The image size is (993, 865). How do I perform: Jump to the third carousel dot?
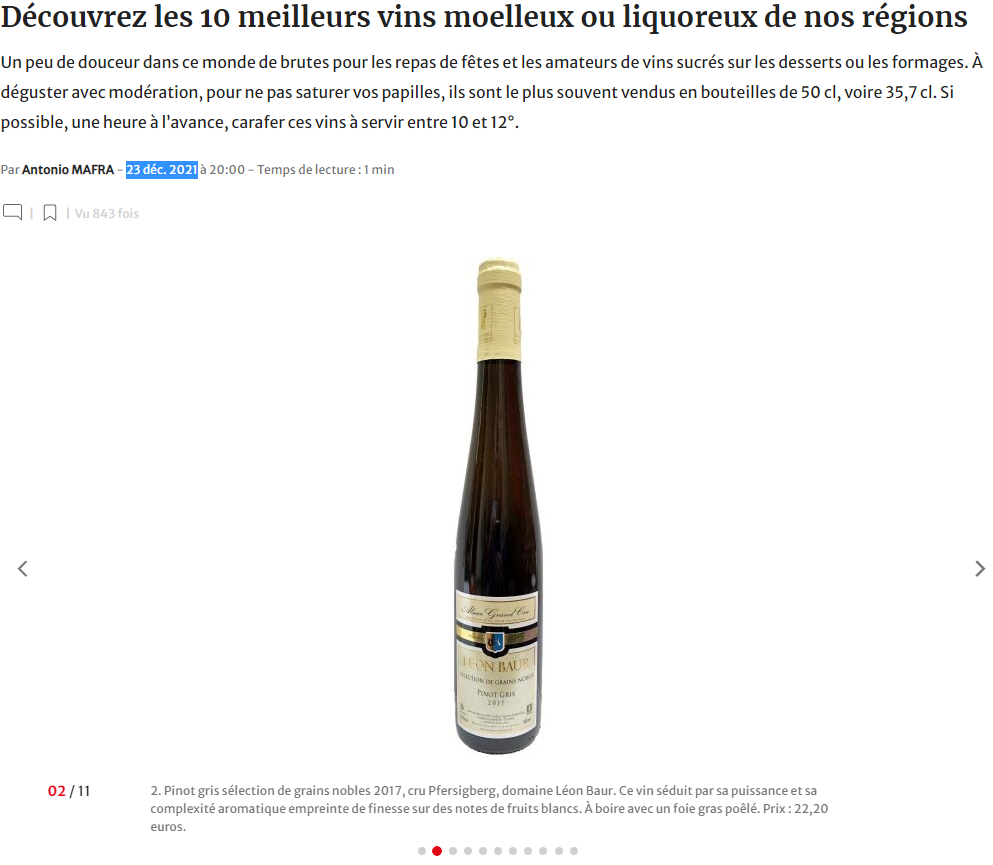453,851
